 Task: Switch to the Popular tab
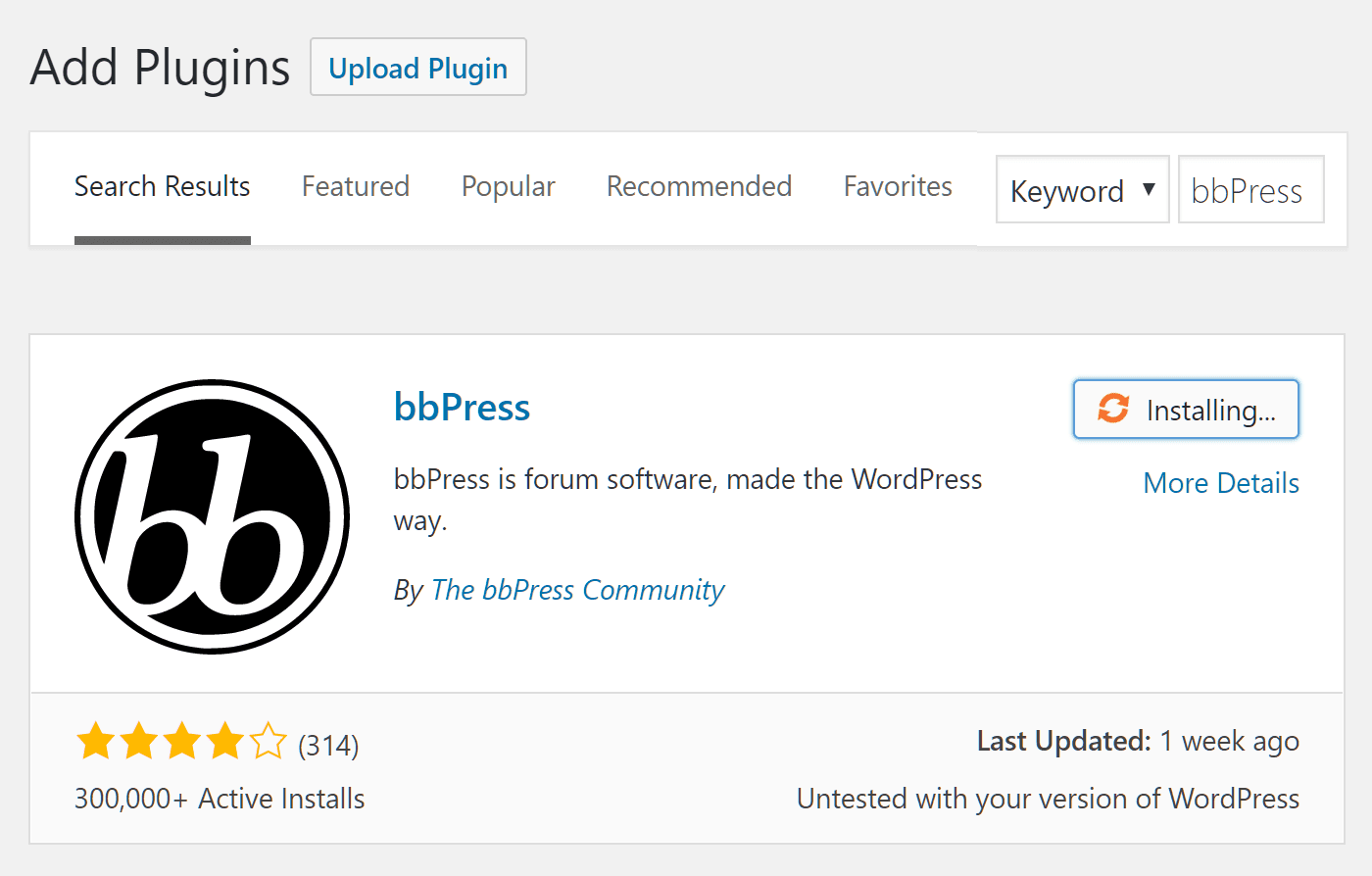(508, 186)
